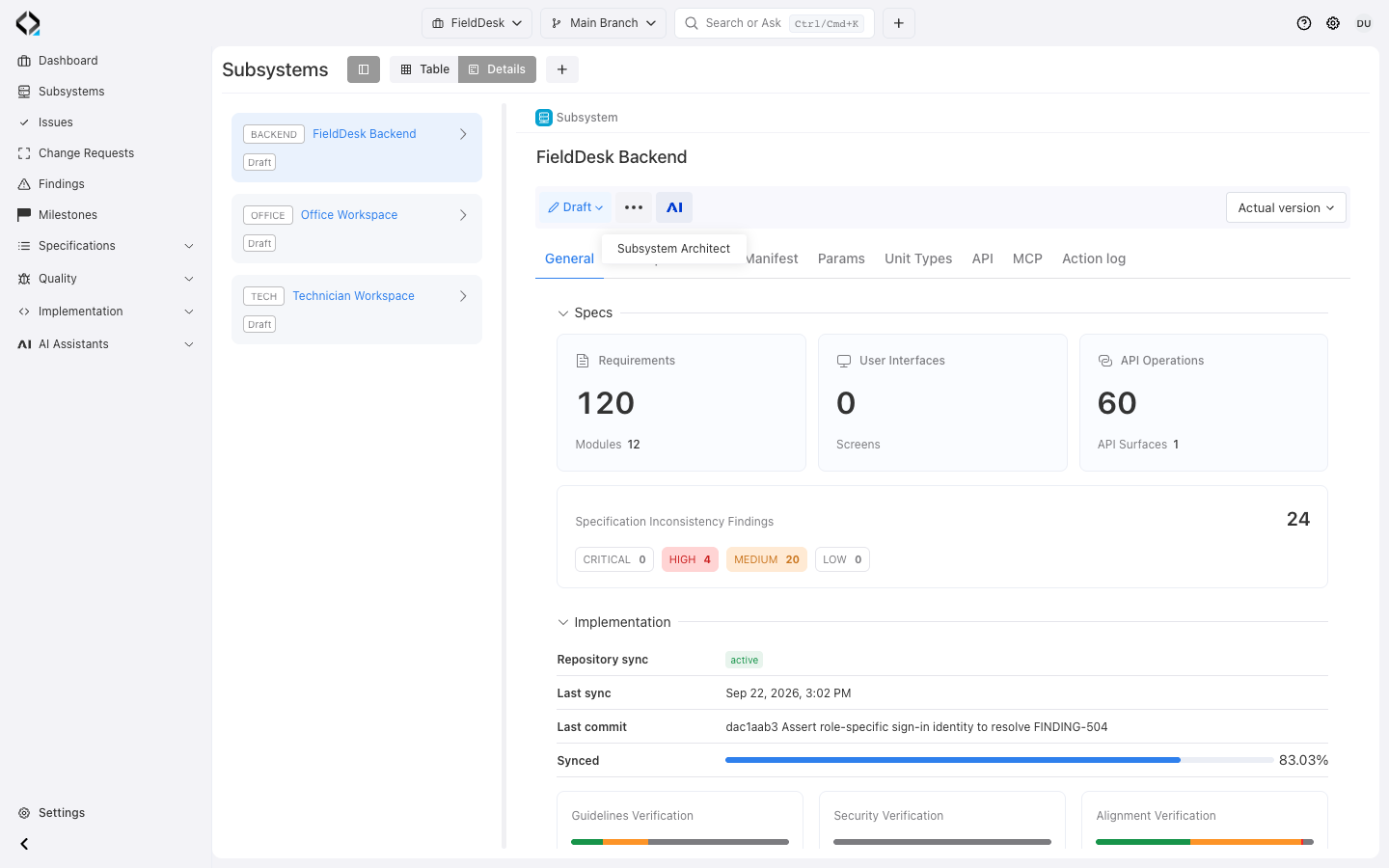Viewport: 1389px width, 868px height.
Task: Expand the AI Assistants sidebar section
Action: click(105, 344)
